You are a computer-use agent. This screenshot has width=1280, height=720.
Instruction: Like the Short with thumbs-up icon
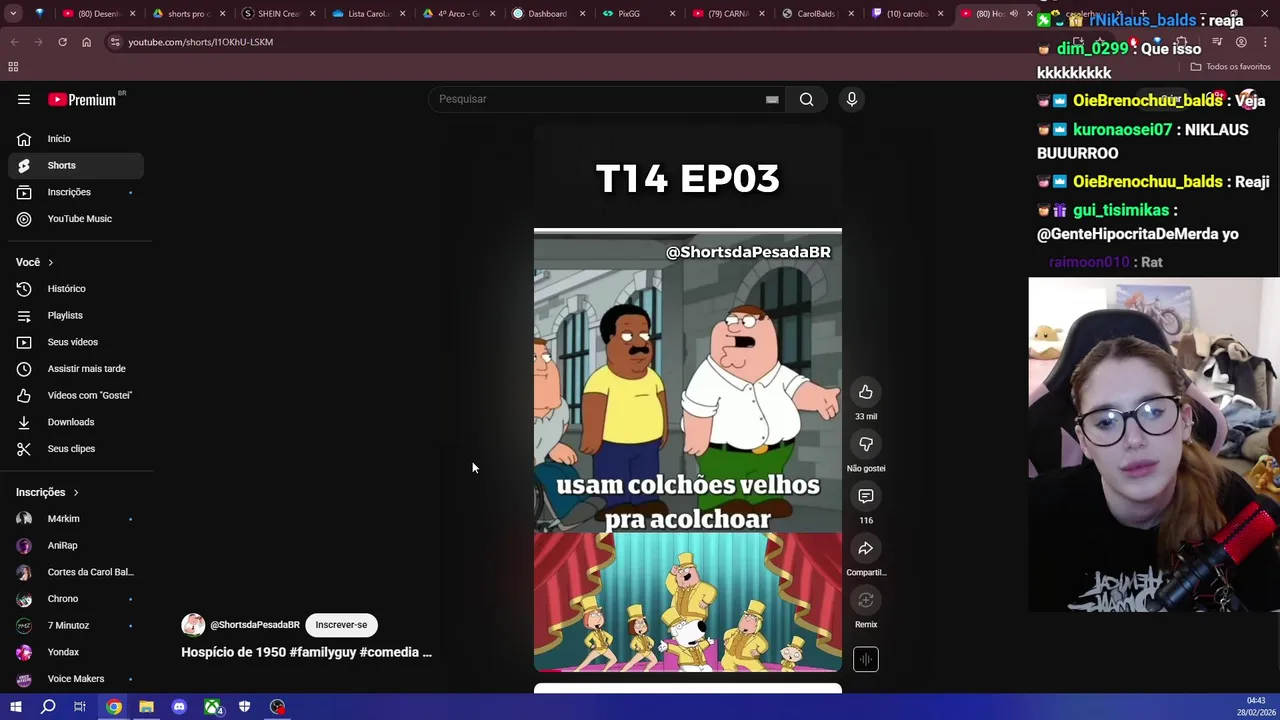(866, 392)
